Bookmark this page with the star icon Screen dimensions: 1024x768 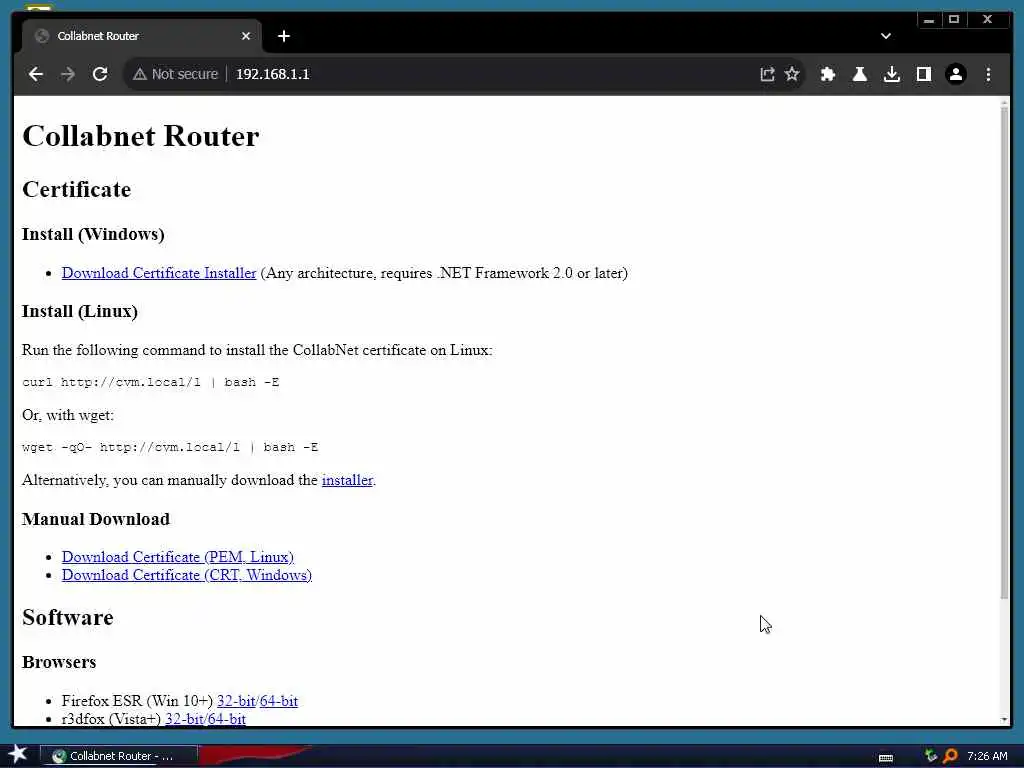[792, 74]
